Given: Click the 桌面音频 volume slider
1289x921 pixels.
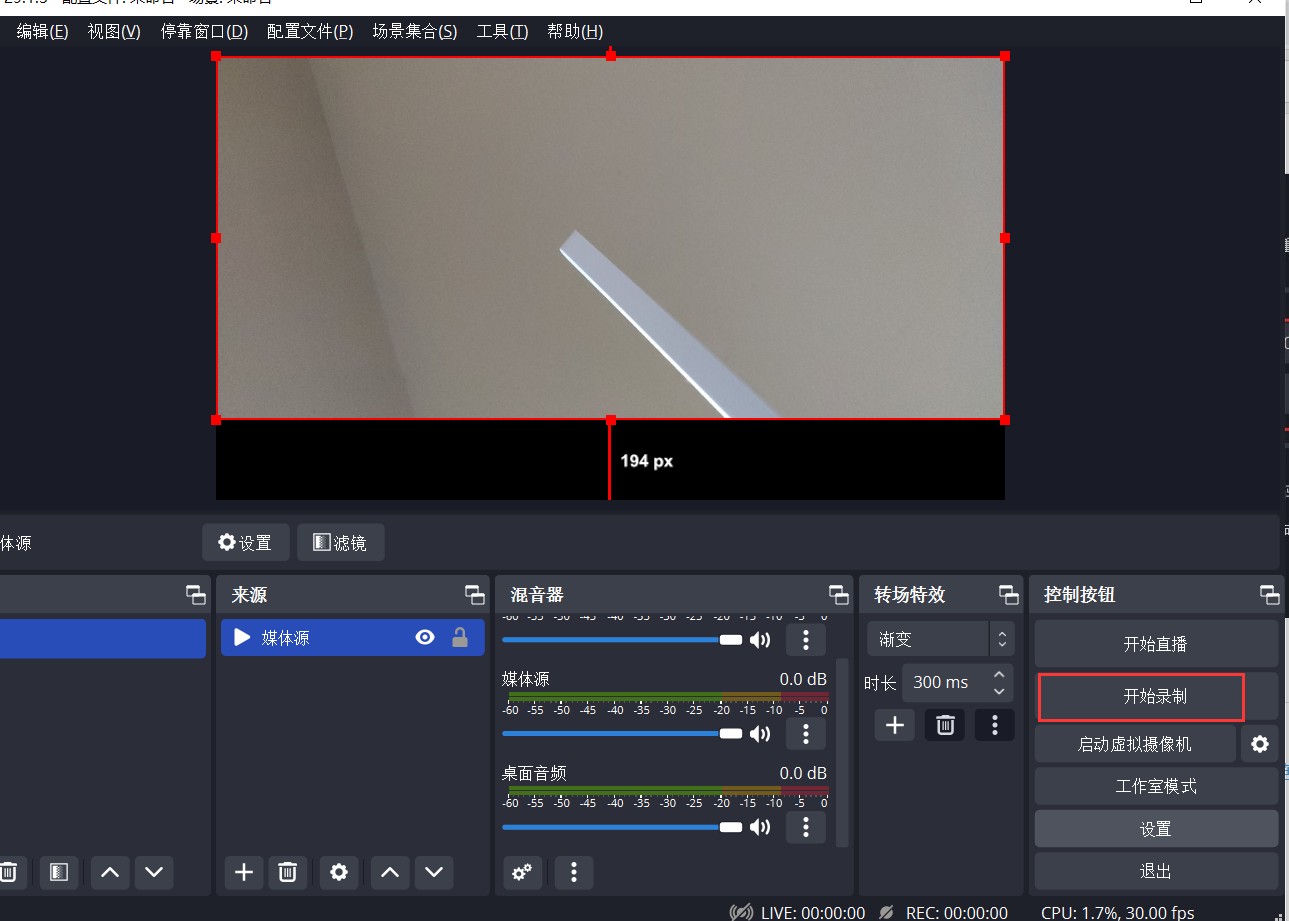Looking at the screenshot, I should point(622,827).
